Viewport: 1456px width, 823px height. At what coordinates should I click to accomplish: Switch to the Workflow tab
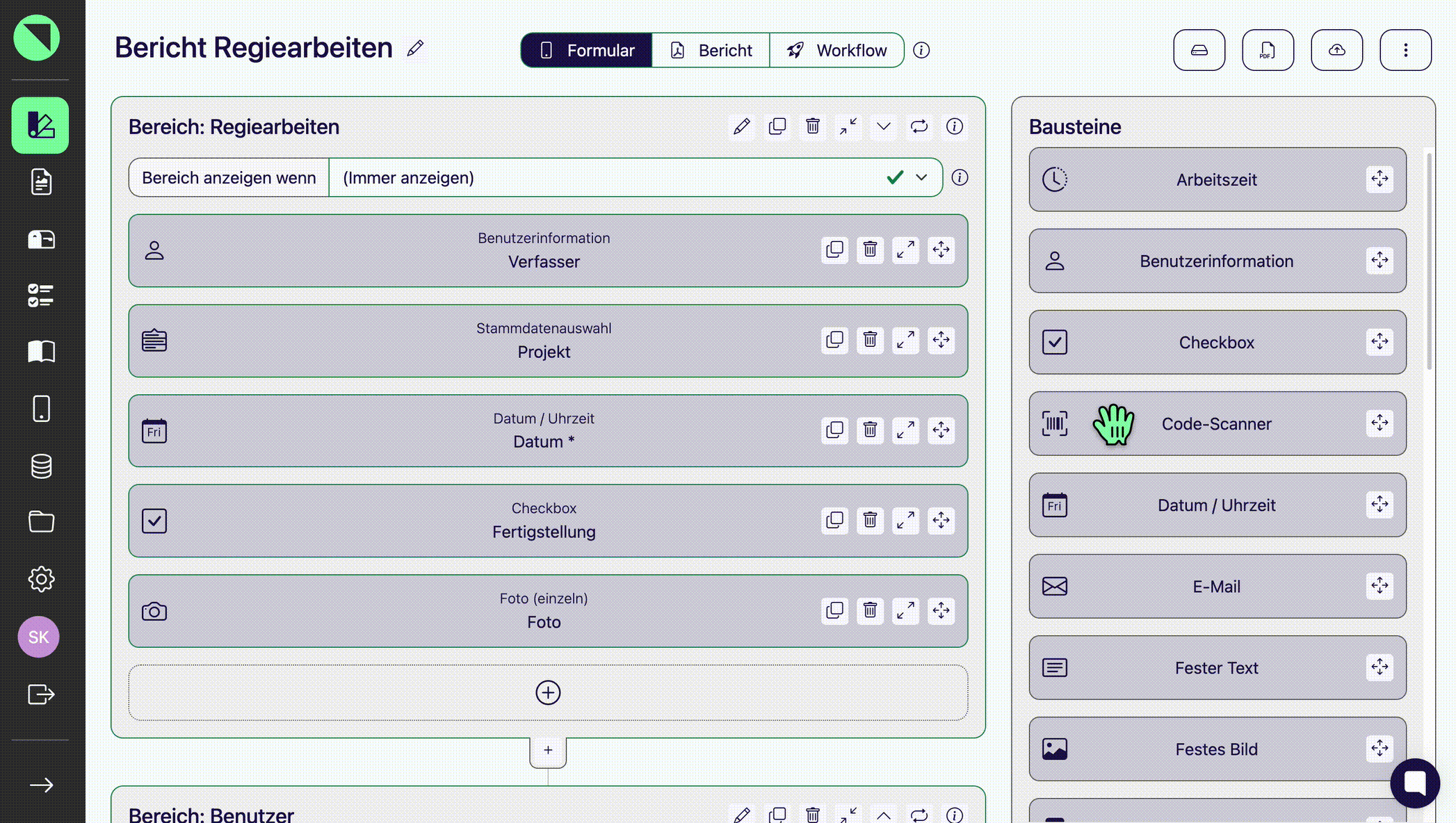(x=836, y=50)
